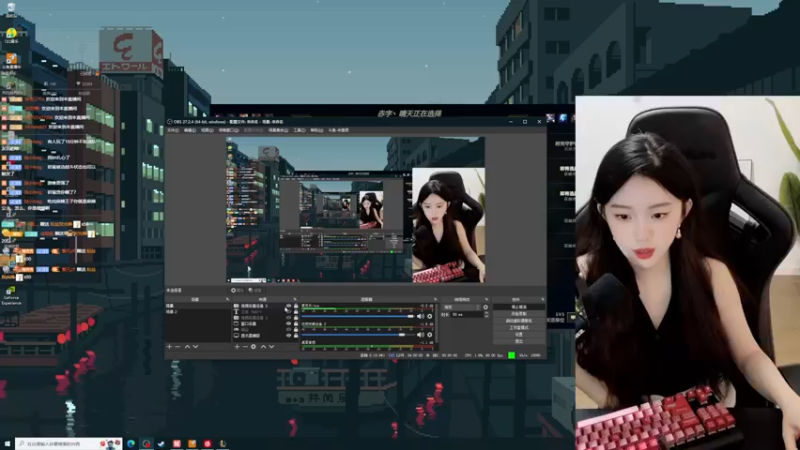Toggle visibility of display capture source
This screenshot has width=800, height=450.
pos(289,336)
